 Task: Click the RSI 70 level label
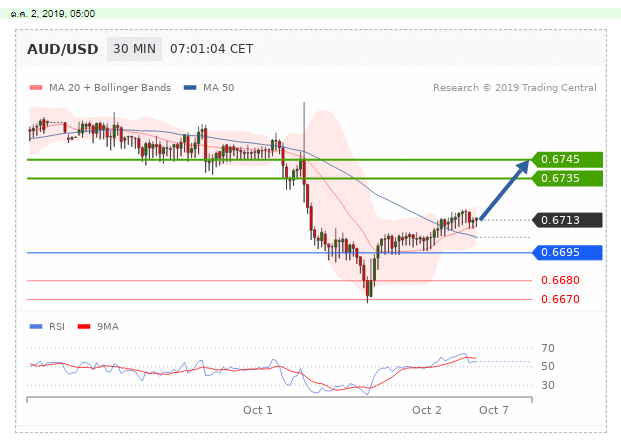coord(548,349)
